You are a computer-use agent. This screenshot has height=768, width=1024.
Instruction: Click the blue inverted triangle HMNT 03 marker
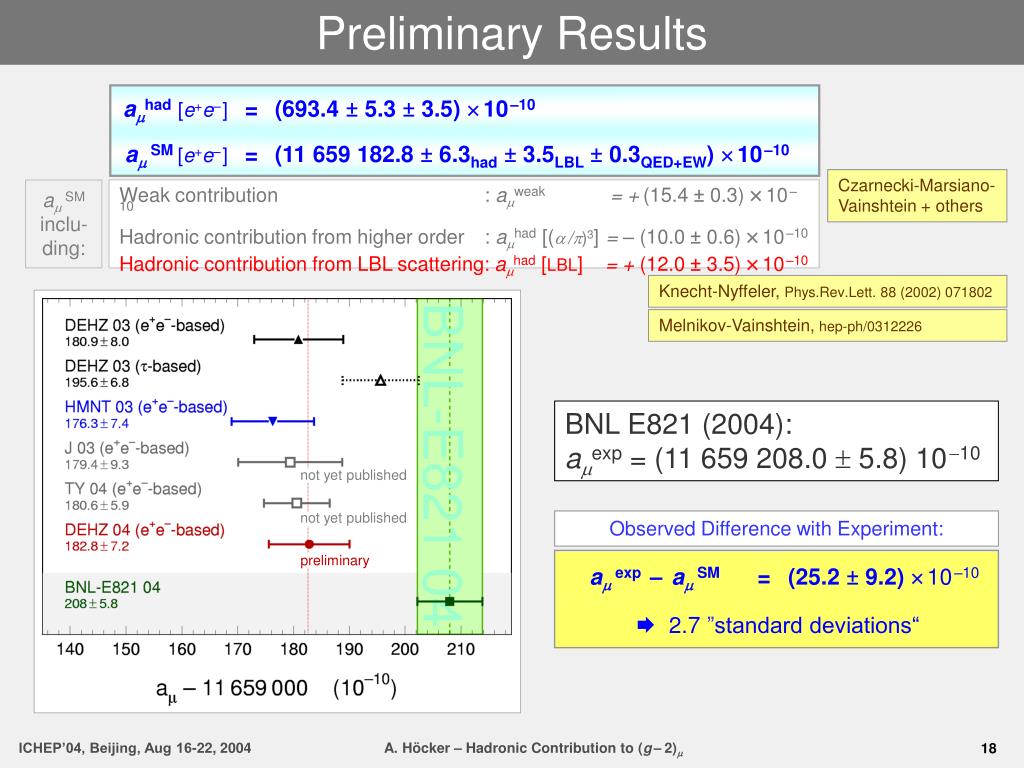pyautogui.click(x=273, y=421)
